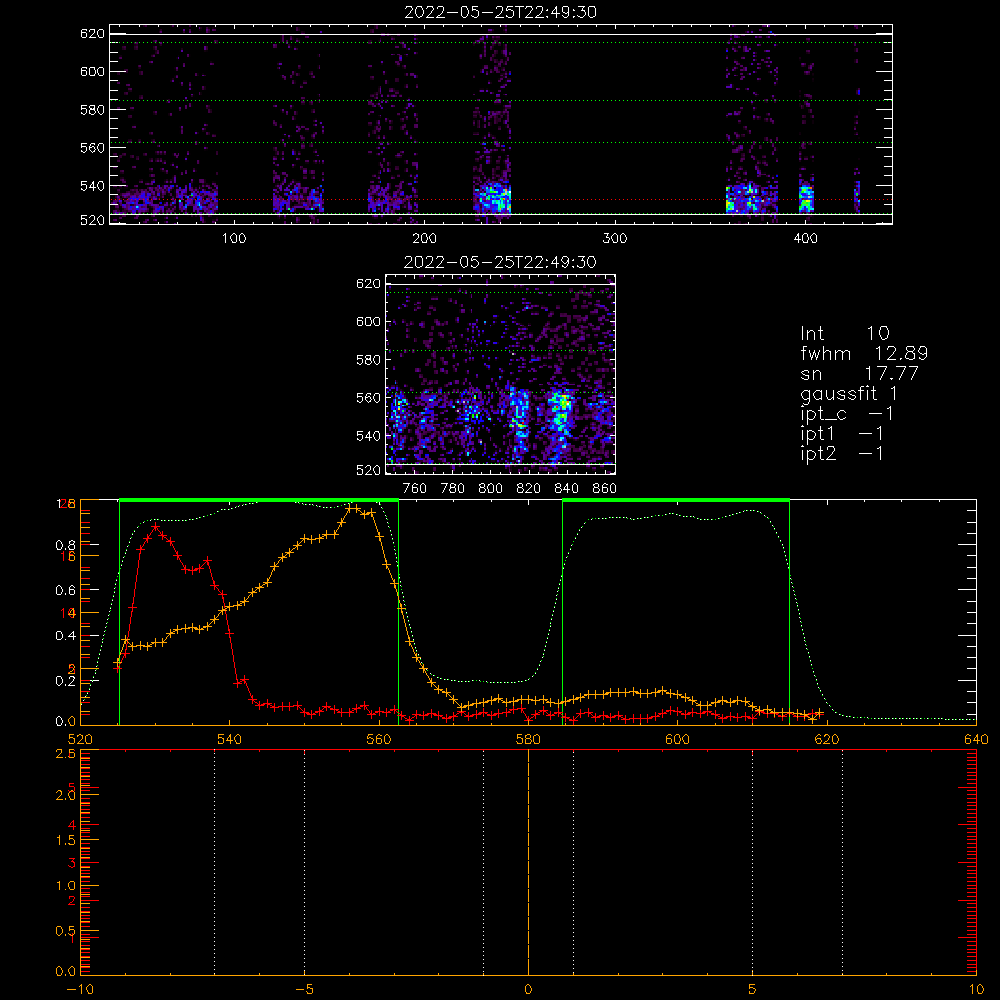Screen dimensions: 1000x1000
Task: Click the orange vertical line at 0 in bottom plot
Action: click(528, 862)
